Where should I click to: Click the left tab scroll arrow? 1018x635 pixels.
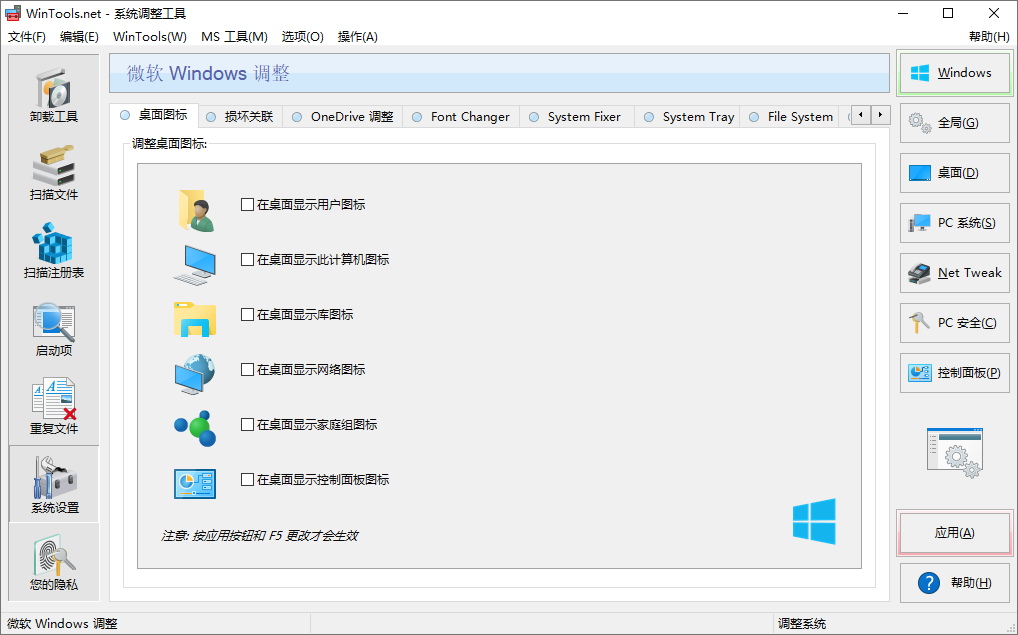(860, 115)
